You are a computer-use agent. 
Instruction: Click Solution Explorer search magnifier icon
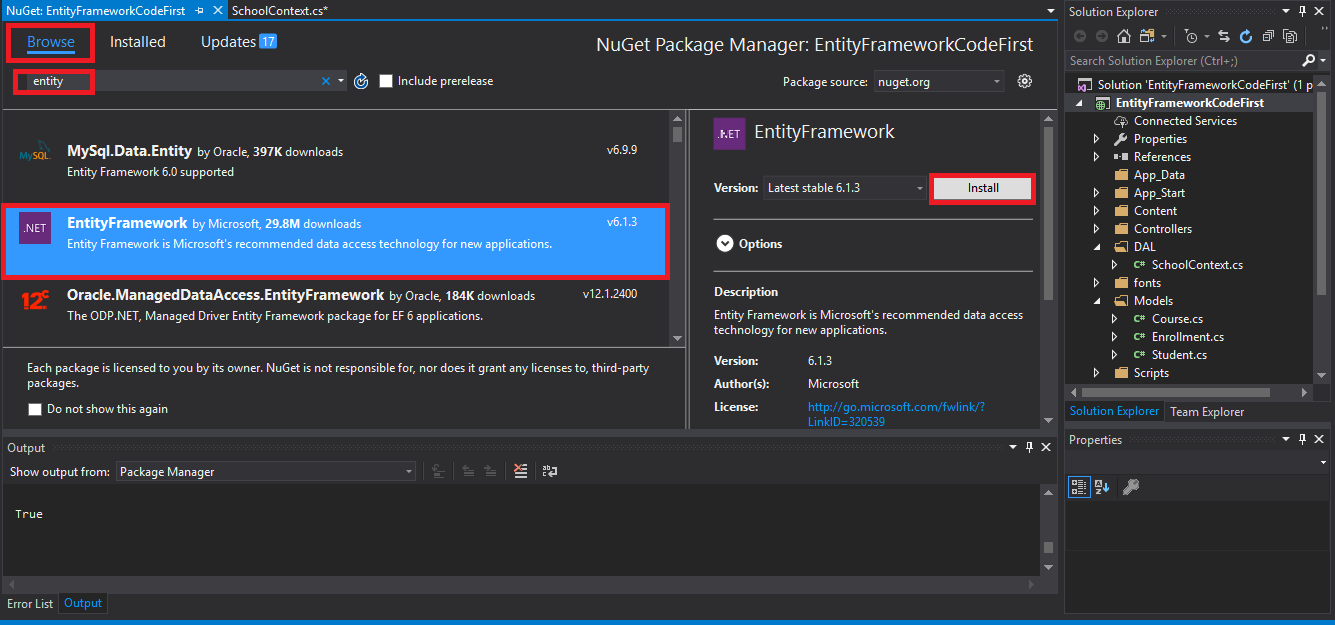coord(1308,61)
